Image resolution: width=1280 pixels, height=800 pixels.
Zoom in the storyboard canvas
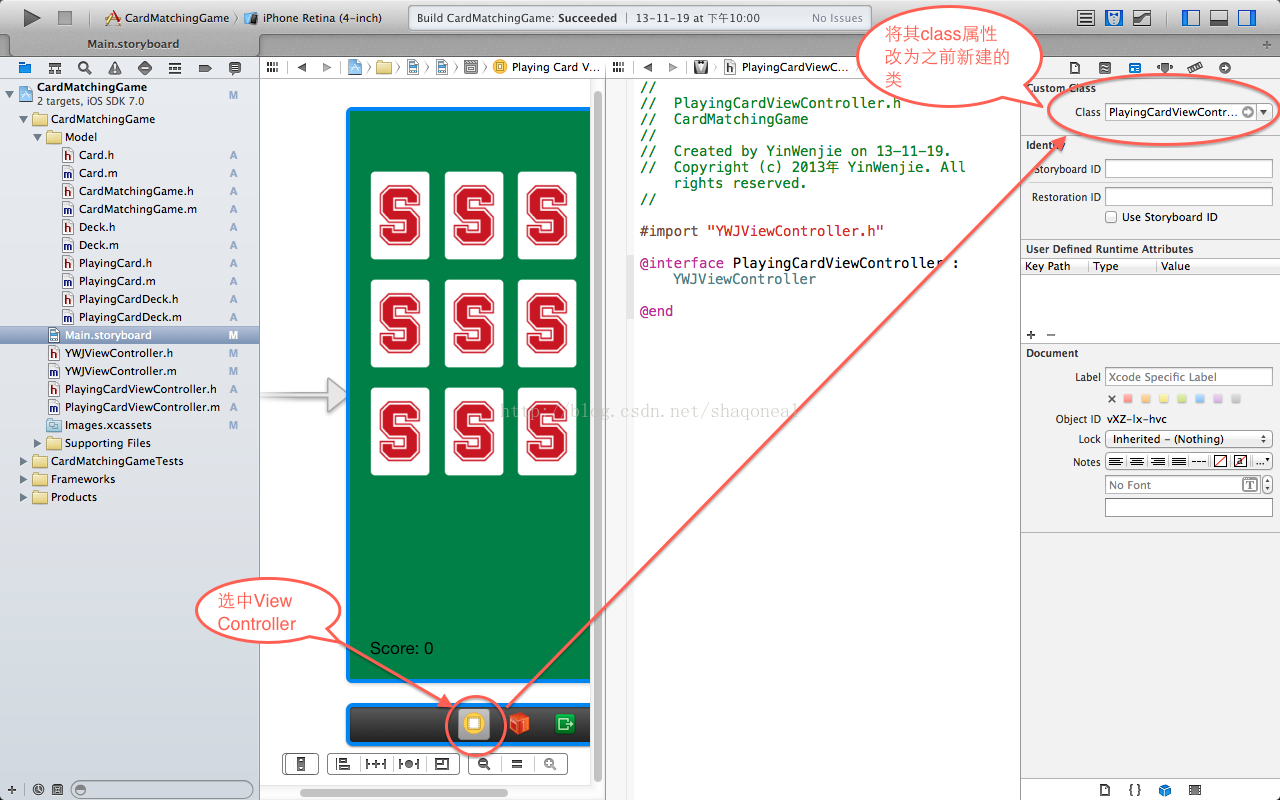pyautogui.click(x=550, y=764)
